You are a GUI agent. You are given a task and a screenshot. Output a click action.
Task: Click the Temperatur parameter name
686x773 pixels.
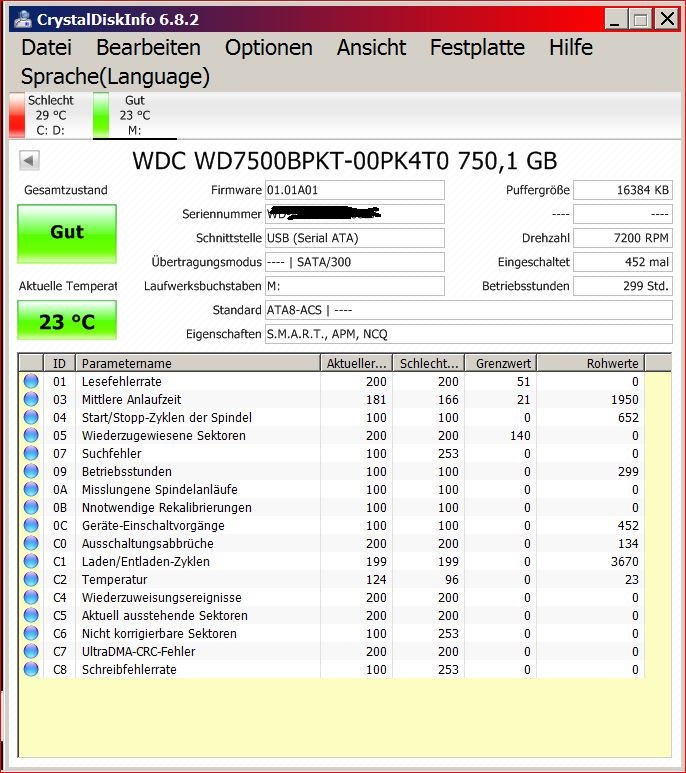[114, 580]
